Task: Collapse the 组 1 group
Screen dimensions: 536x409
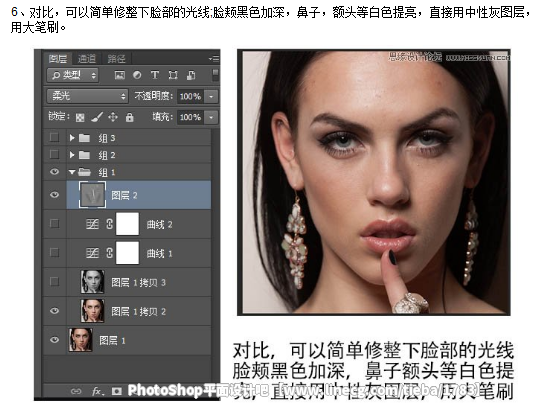Action: (x=72, y=172)
